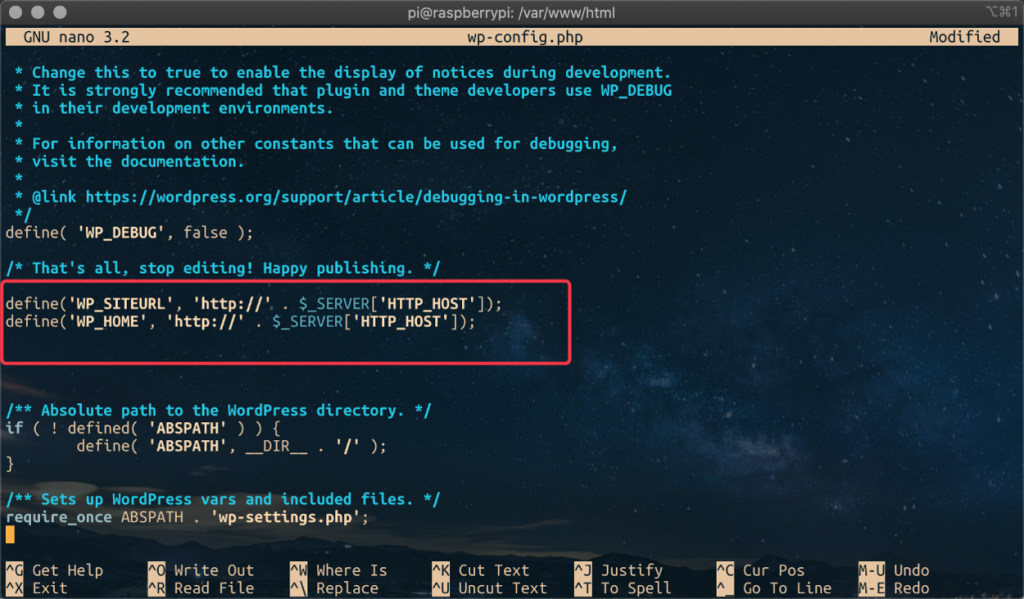Open the wordpress.org debugging documentation link
The height and width of the screenshot is (599, 1024).
coord(356,197)
